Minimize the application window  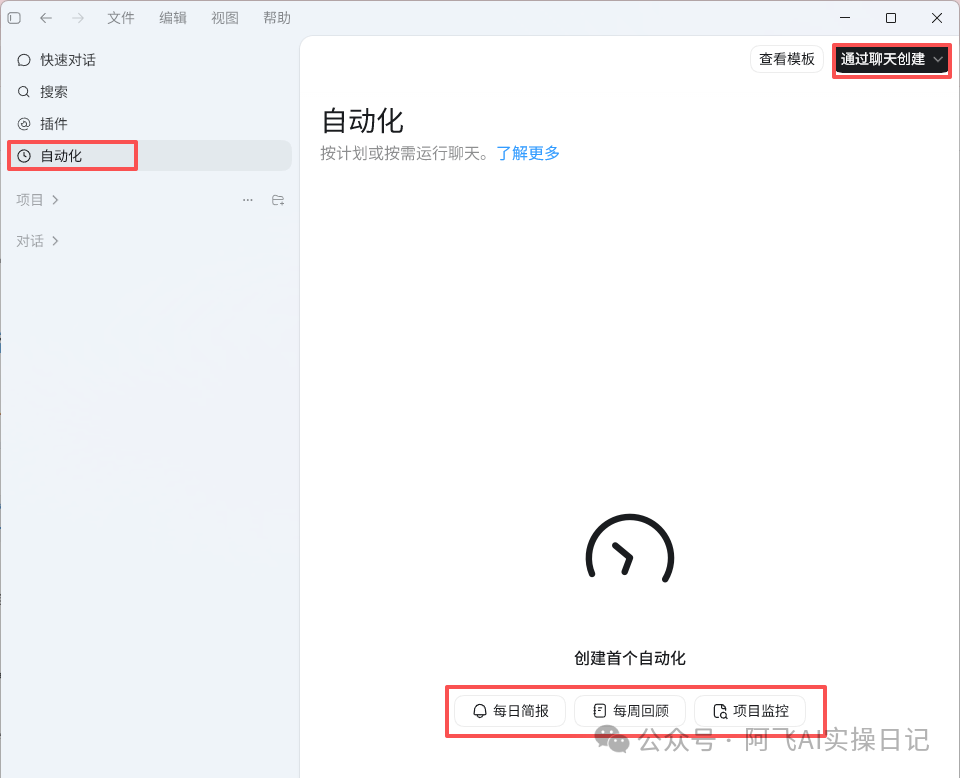[x=845, y=18]
